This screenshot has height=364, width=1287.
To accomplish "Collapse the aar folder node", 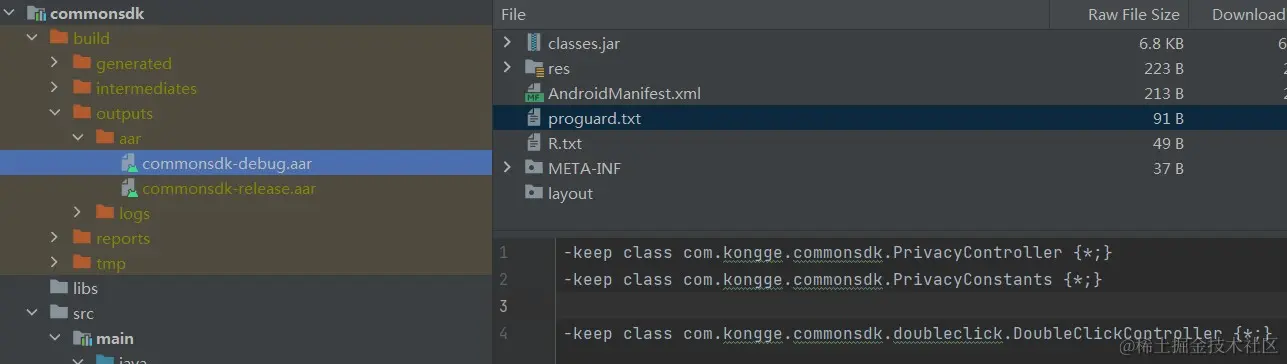I will pos(79,139).
